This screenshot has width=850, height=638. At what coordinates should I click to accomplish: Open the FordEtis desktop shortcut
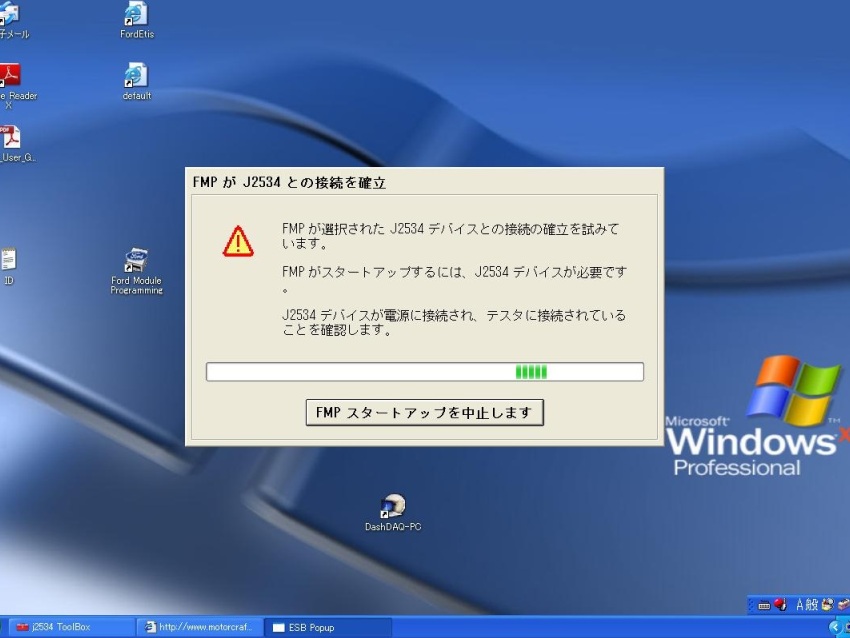pyautogui.click(x=137, y=20)
